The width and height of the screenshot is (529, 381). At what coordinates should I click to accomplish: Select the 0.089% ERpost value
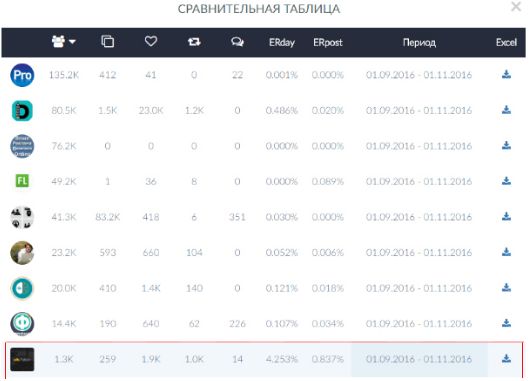coord(328,182)
